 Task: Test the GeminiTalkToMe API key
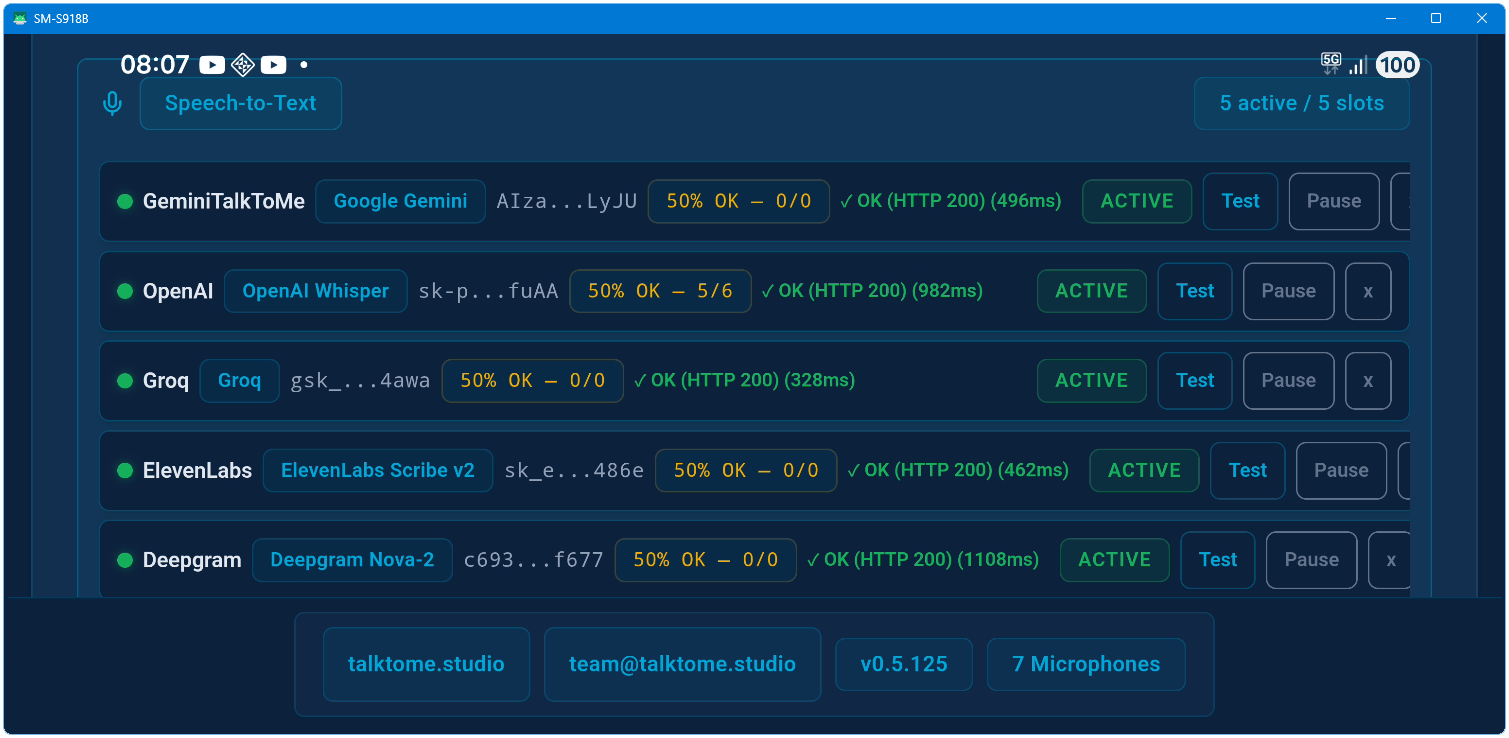[x=1240, y=201]
